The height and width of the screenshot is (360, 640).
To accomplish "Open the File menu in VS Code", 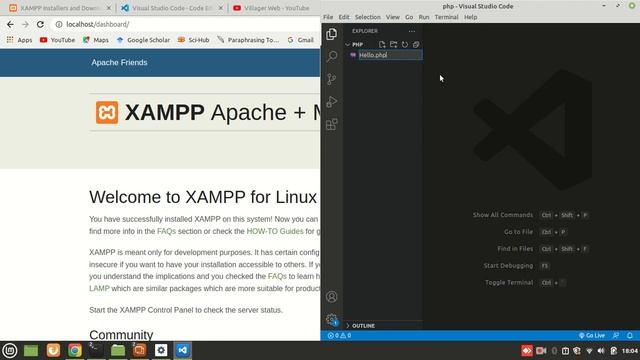I will [x=328, y=17].
